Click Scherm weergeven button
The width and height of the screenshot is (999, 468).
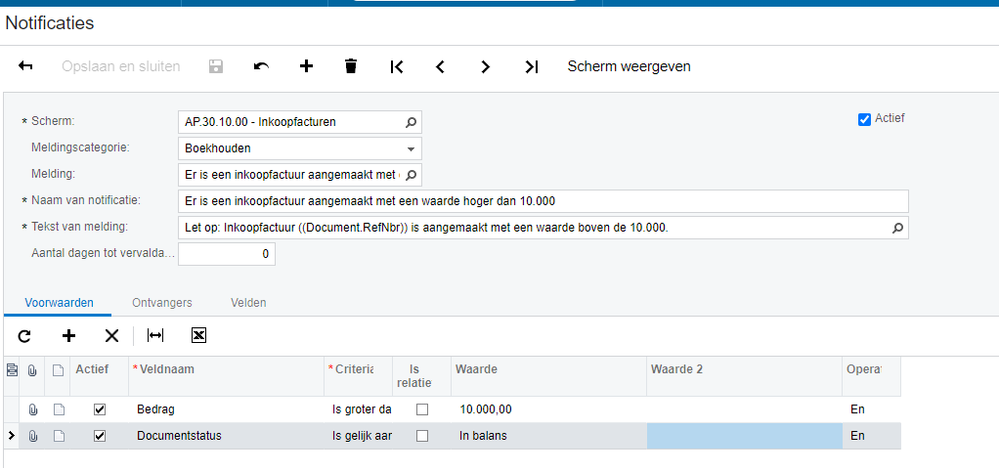629,66
